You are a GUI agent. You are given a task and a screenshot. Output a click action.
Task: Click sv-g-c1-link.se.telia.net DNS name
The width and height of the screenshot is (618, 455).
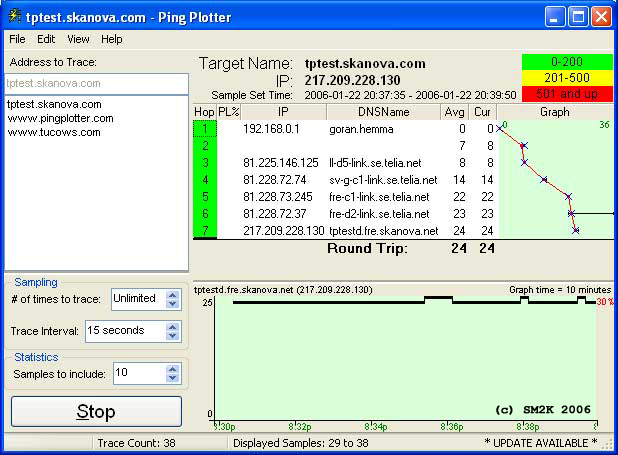(x=383, y=180)
